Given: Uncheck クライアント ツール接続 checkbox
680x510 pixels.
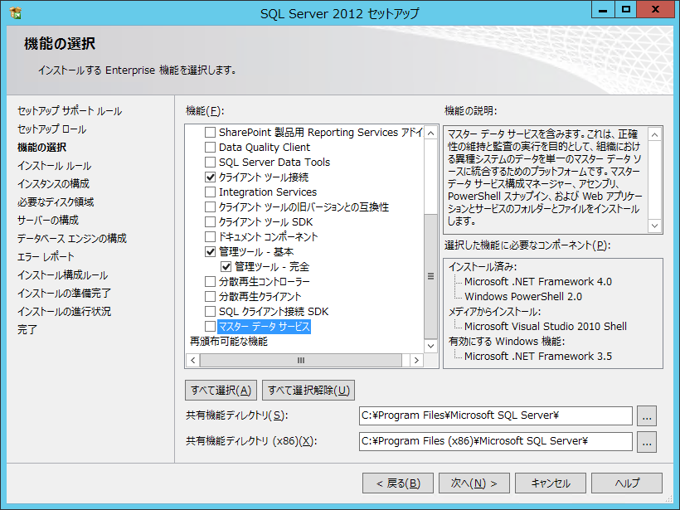Looking at the screenshot, I should pyautogui.click(x=210, y=177).
